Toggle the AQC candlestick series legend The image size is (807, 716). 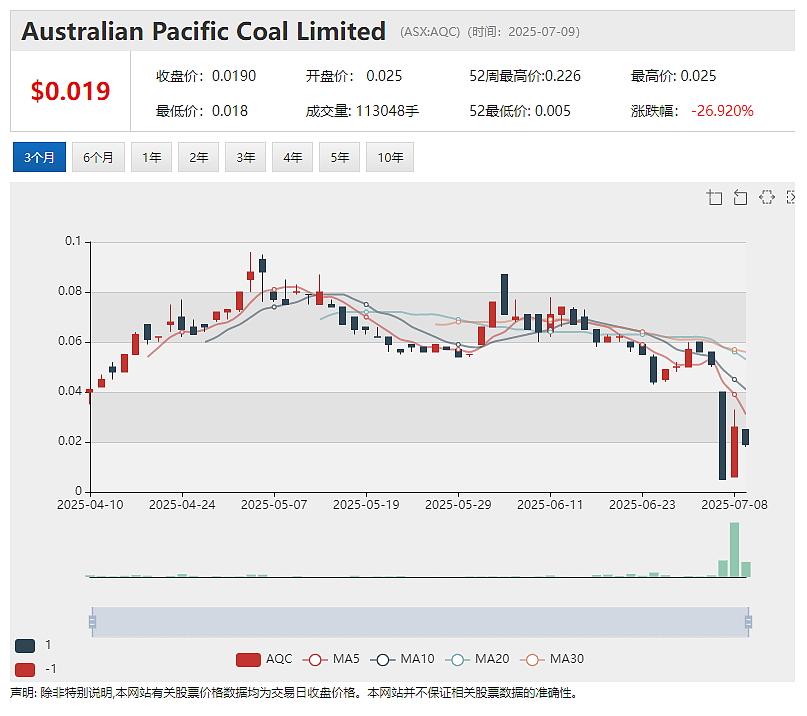pyautogui.click(x=264, y=659)
